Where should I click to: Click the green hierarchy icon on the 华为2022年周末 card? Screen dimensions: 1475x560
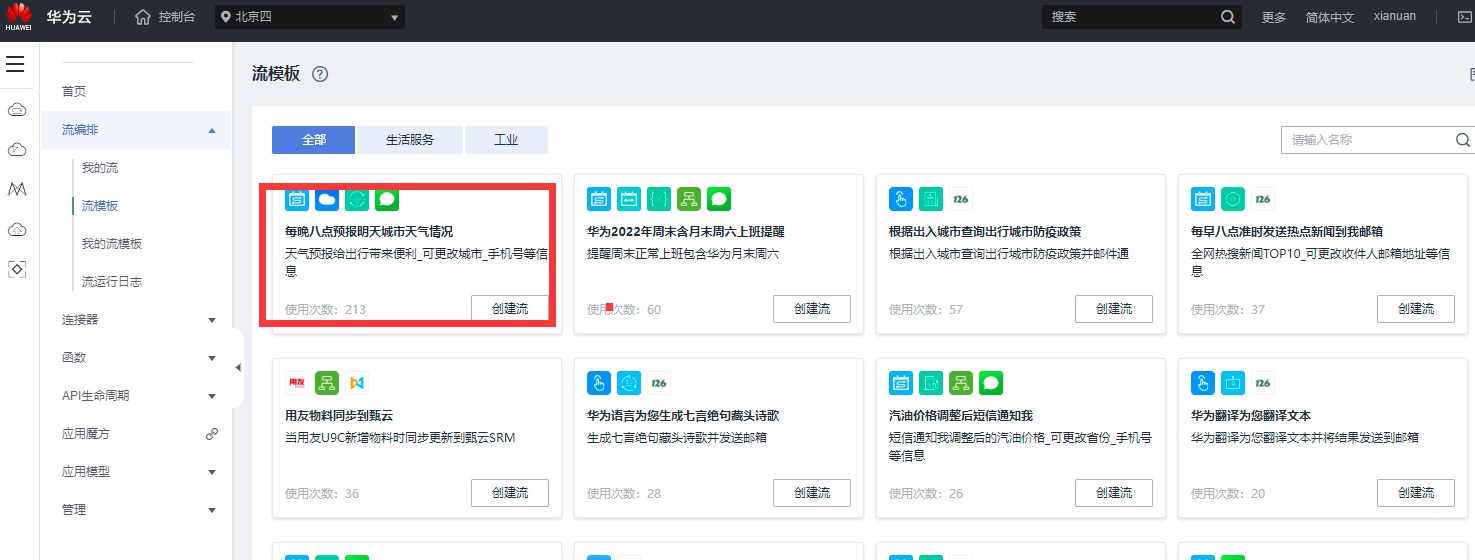click(689, 199)
